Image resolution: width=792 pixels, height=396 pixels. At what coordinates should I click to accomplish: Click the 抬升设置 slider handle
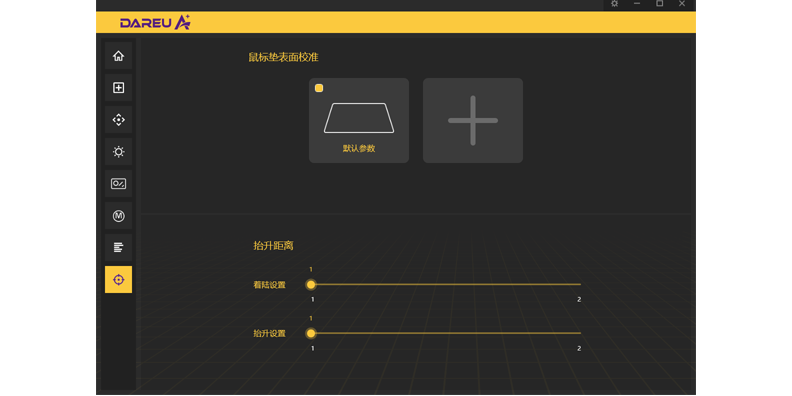click(311, 333)
